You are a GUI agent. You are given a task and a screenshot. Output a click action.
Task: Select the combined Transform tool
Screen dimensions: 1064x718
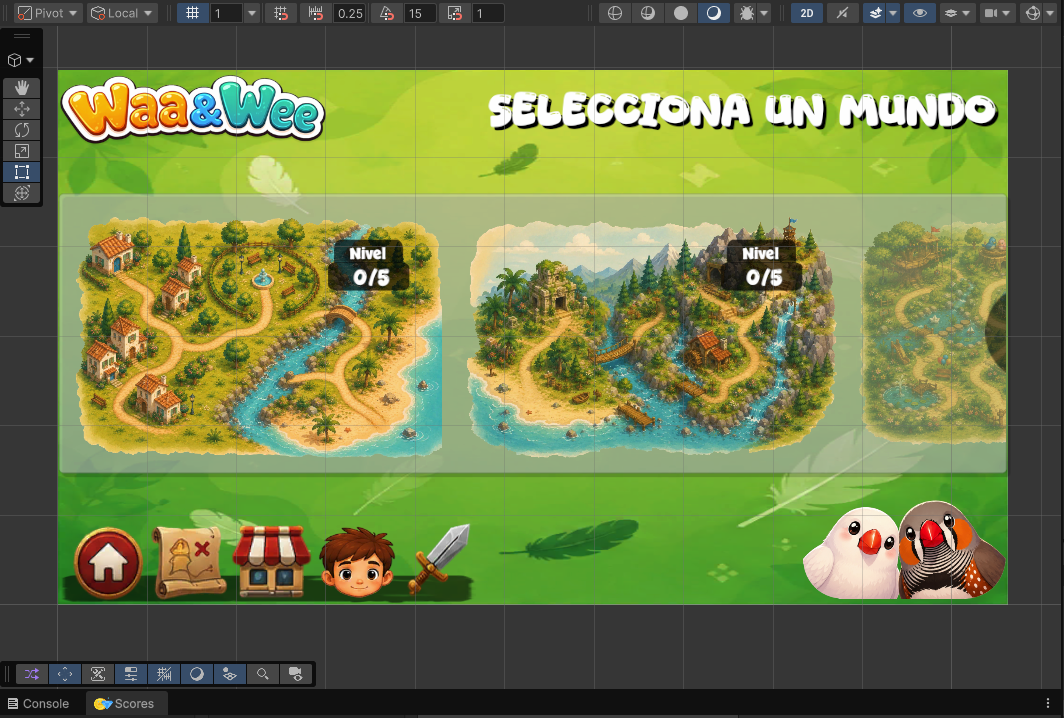pos(22,193)
